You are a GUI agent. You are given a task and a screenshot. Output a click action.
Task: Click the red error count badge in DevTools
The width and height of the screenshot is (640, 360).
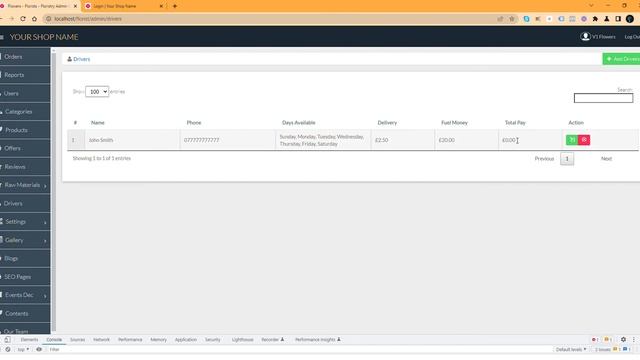595,339
